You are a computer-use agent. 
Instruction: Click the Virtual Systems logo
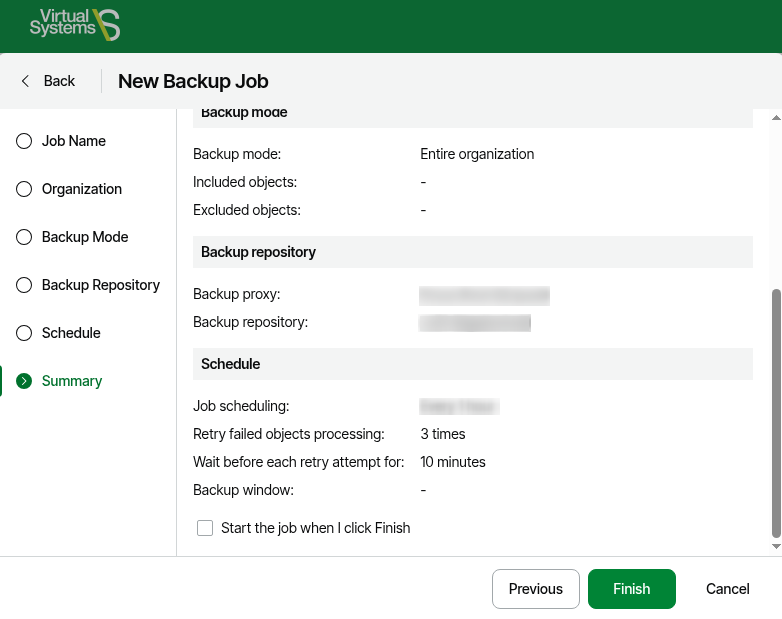(75, 25)
